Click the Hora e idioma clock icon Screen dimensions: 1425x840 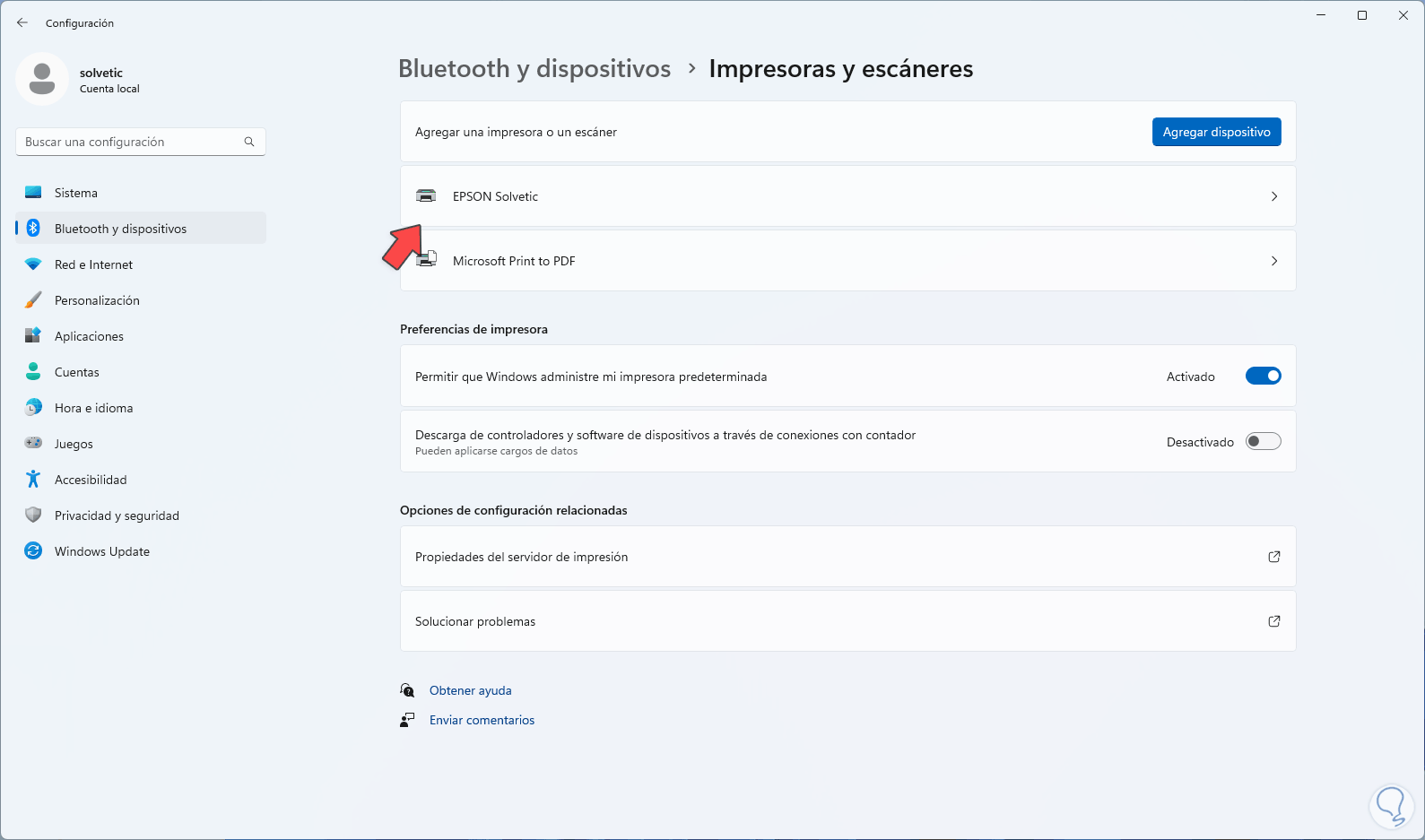[33, 408]
